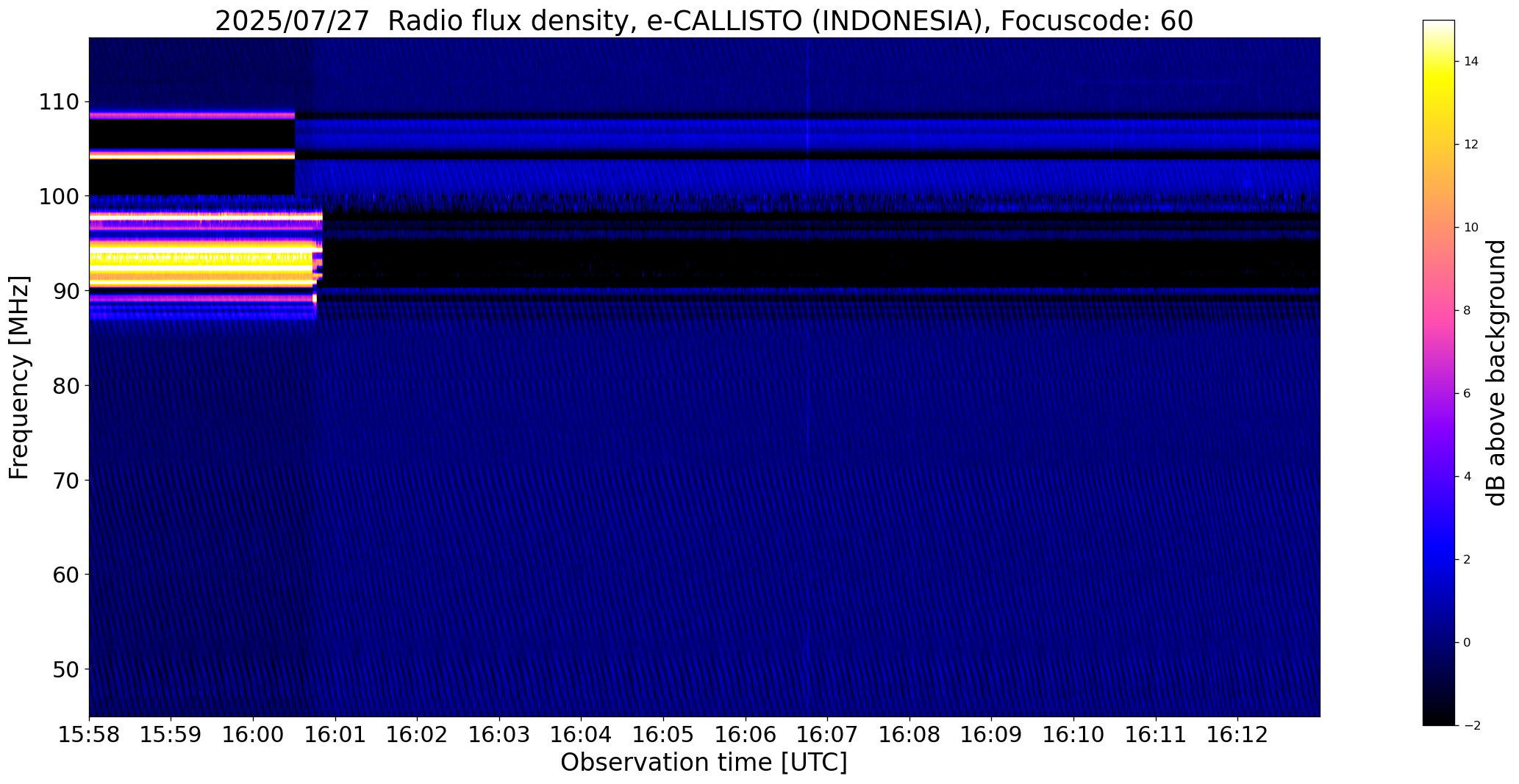Click the colorbar tick value 14
1519x784 pixels.
pos(1471,62)
